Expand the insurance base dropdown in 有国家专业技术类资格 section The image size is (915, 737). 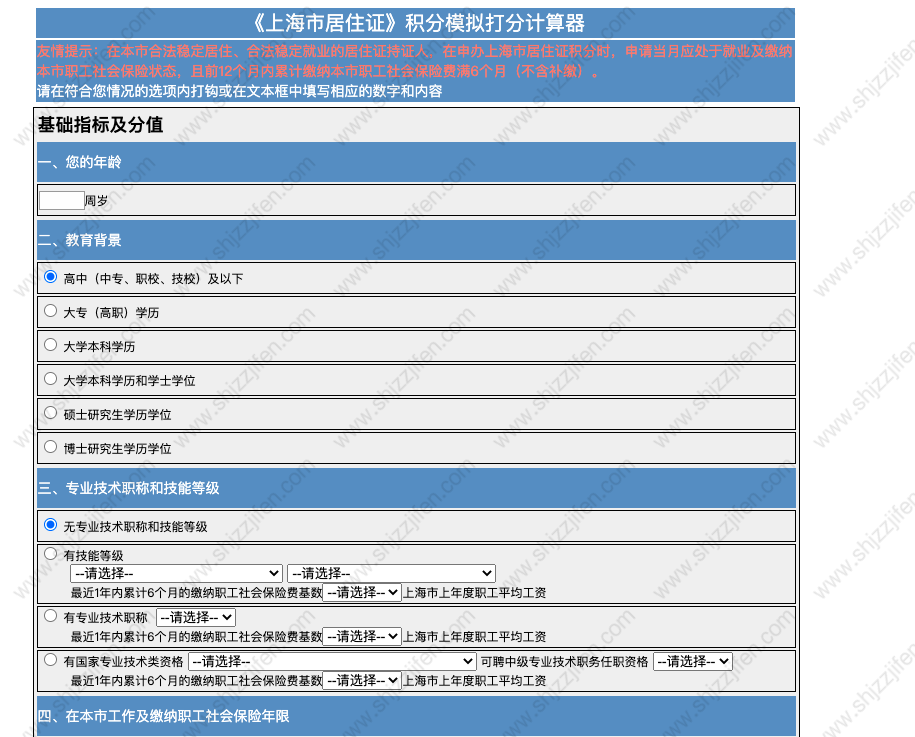362,680
